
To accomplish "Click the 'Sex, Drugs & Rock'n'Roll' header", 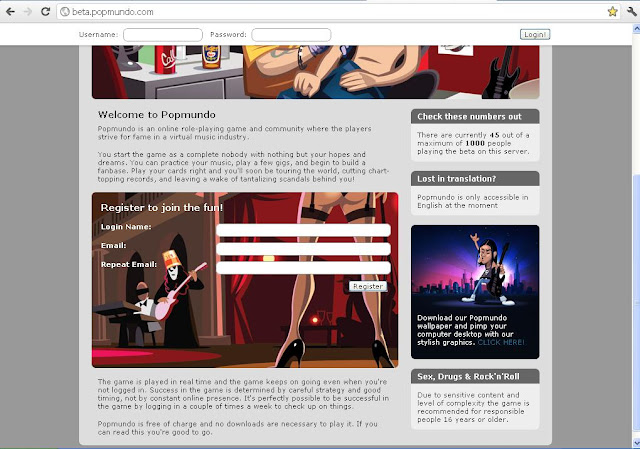I will (x=475, y=376).
